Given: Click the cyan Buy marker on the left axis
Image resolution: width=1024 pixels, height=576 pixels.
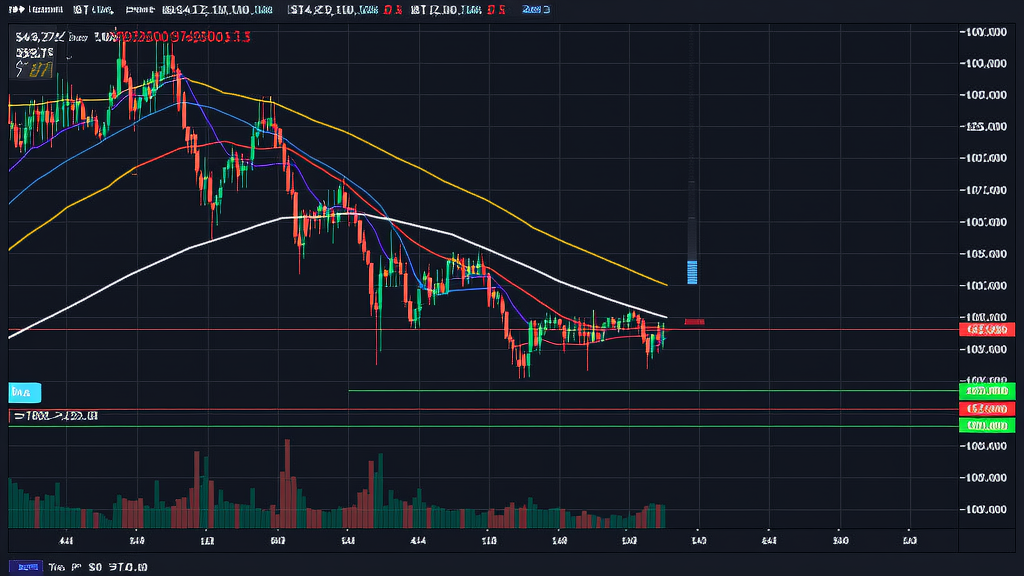Looking at the screenshot, I should point(25,391).
